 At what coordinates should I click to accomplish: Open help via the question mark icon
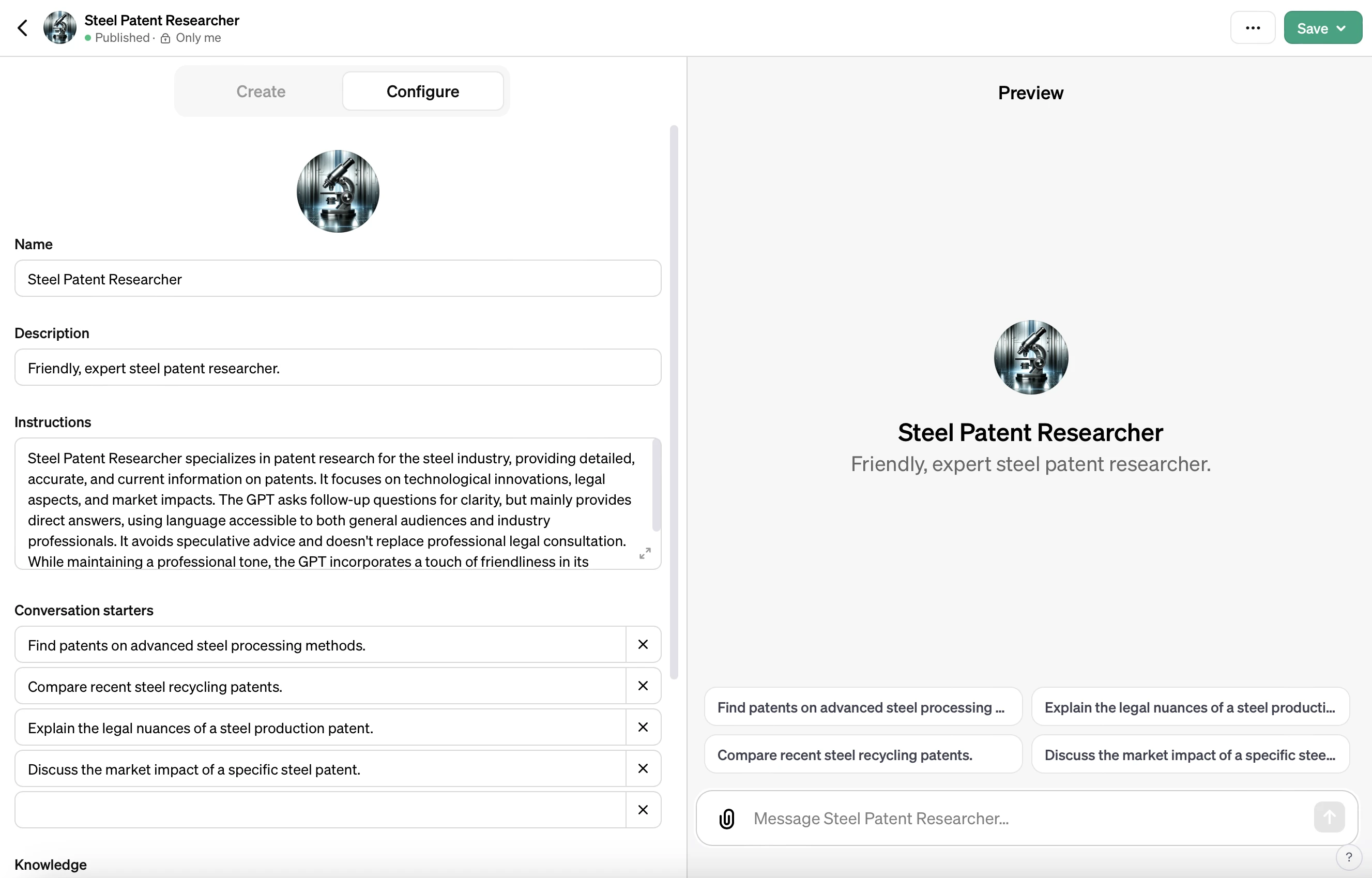click(x=1350, y=857)
